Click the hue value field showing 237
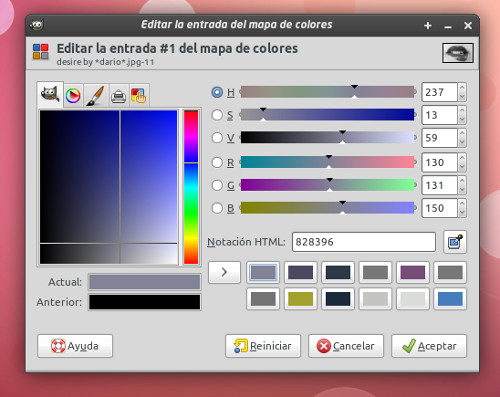Viewport: 500px width, 397px height. (x=439, y=92)
